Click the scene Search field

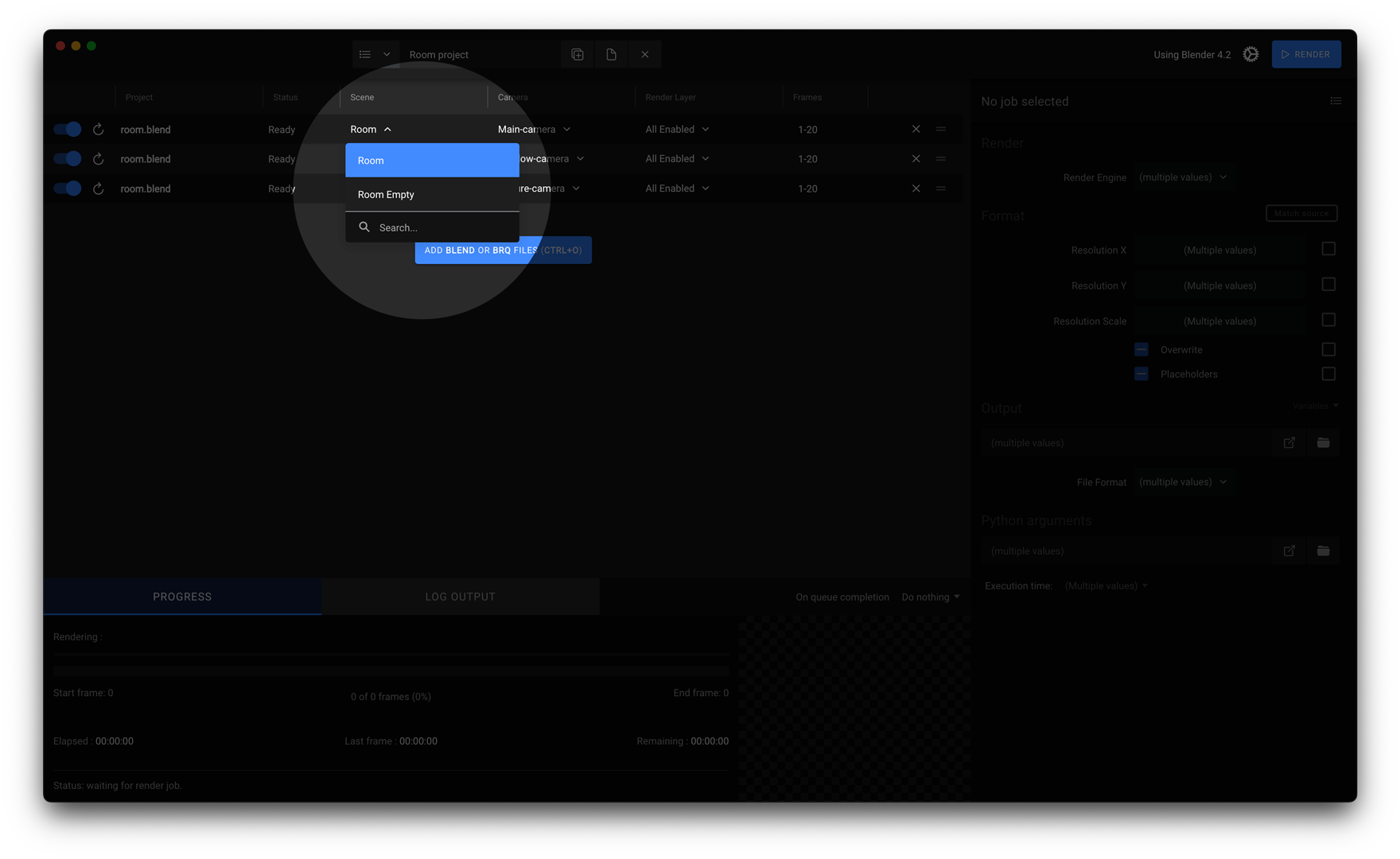point(437,228)
